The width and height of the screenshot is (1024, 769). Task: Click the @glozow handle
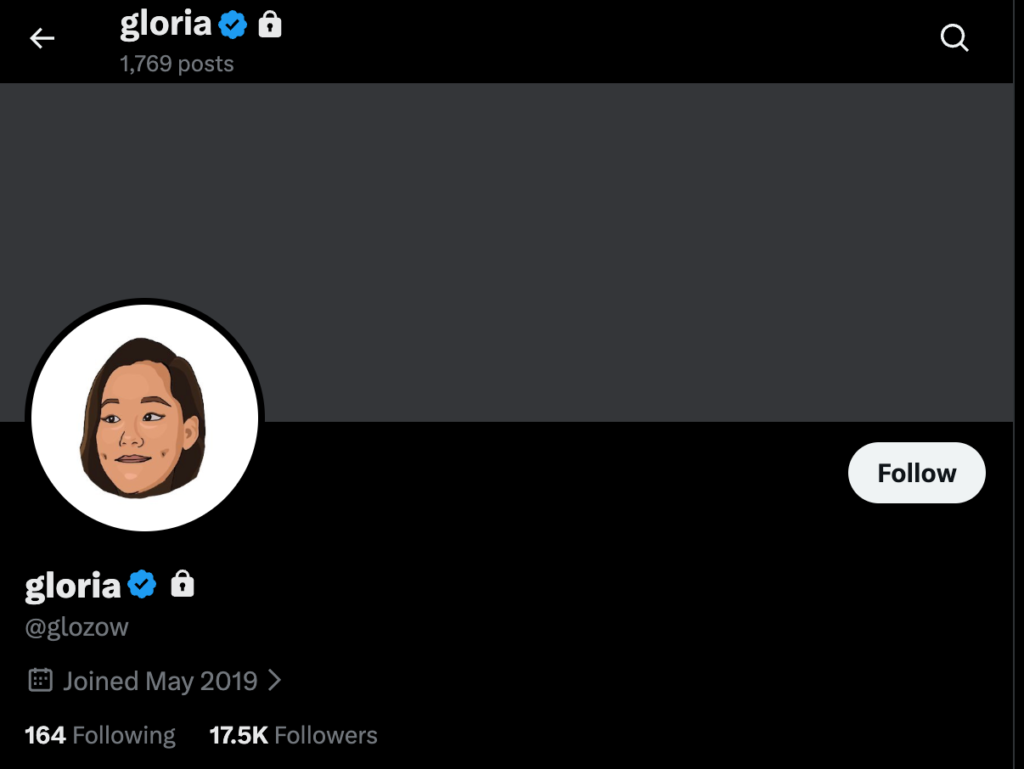coord(77,628)
